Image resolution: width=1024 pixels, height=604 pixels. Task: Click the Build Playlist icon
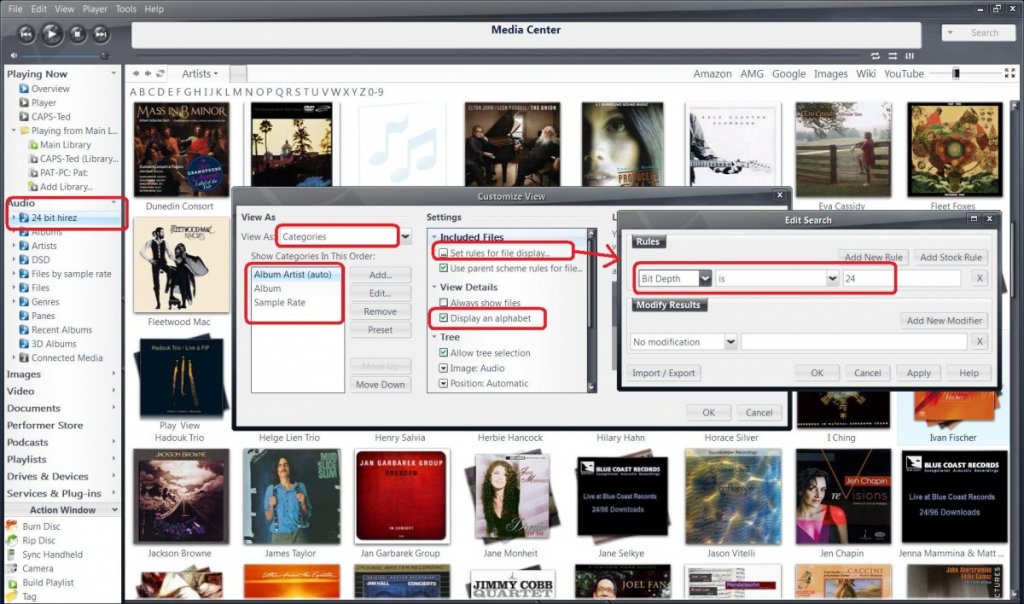click(x=12, y=582)
